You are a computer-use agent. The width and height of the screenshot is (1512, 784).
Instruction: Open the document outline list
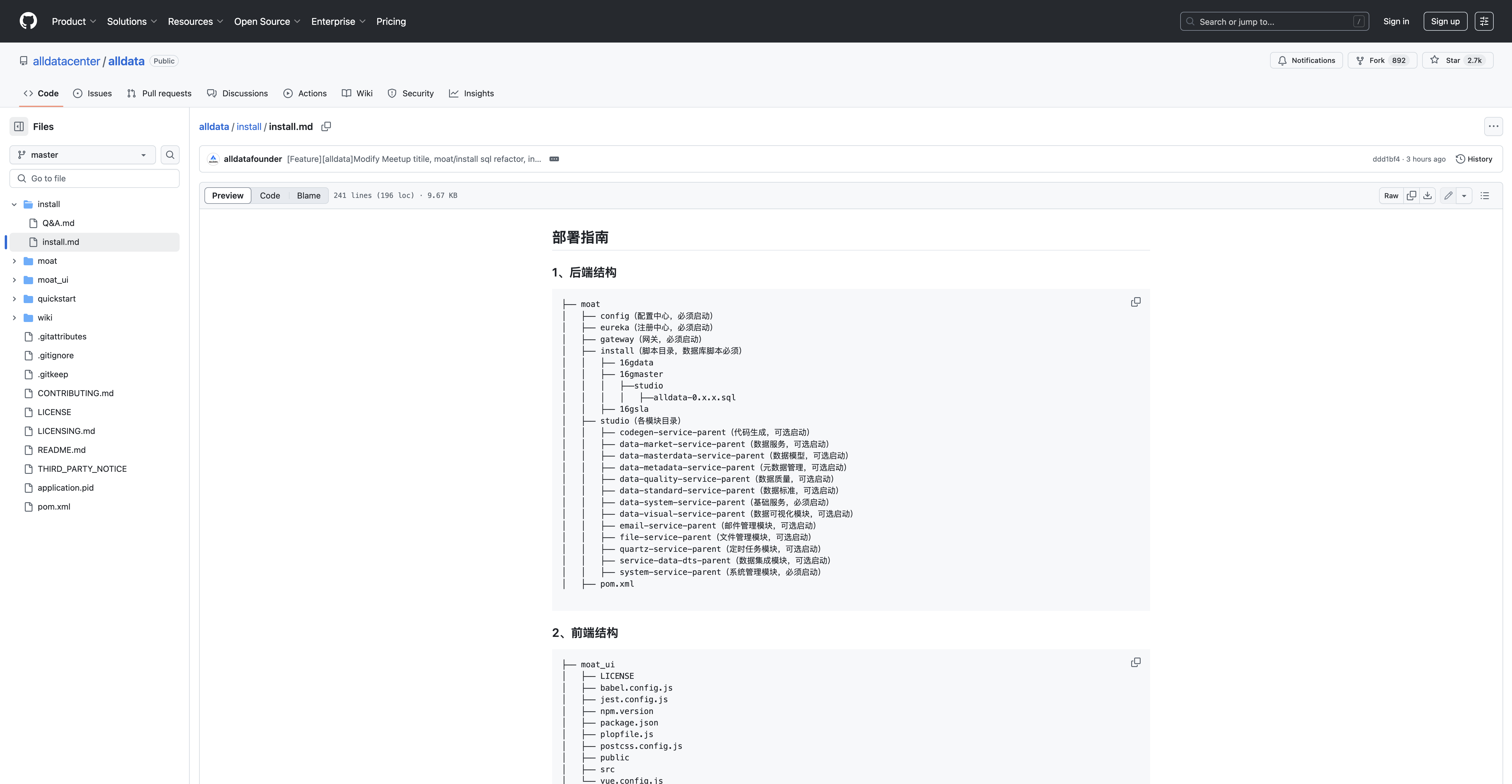coord(1485,196)
